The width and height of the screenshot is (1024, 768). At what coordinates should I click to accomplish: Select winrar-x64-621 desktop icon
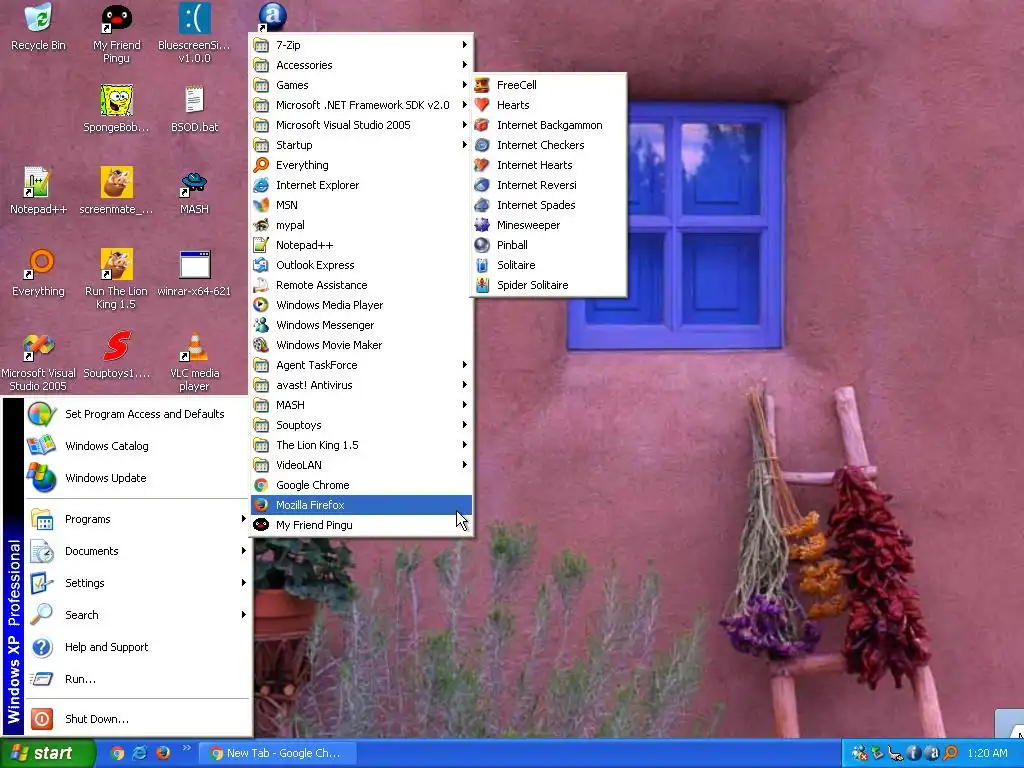194,273
